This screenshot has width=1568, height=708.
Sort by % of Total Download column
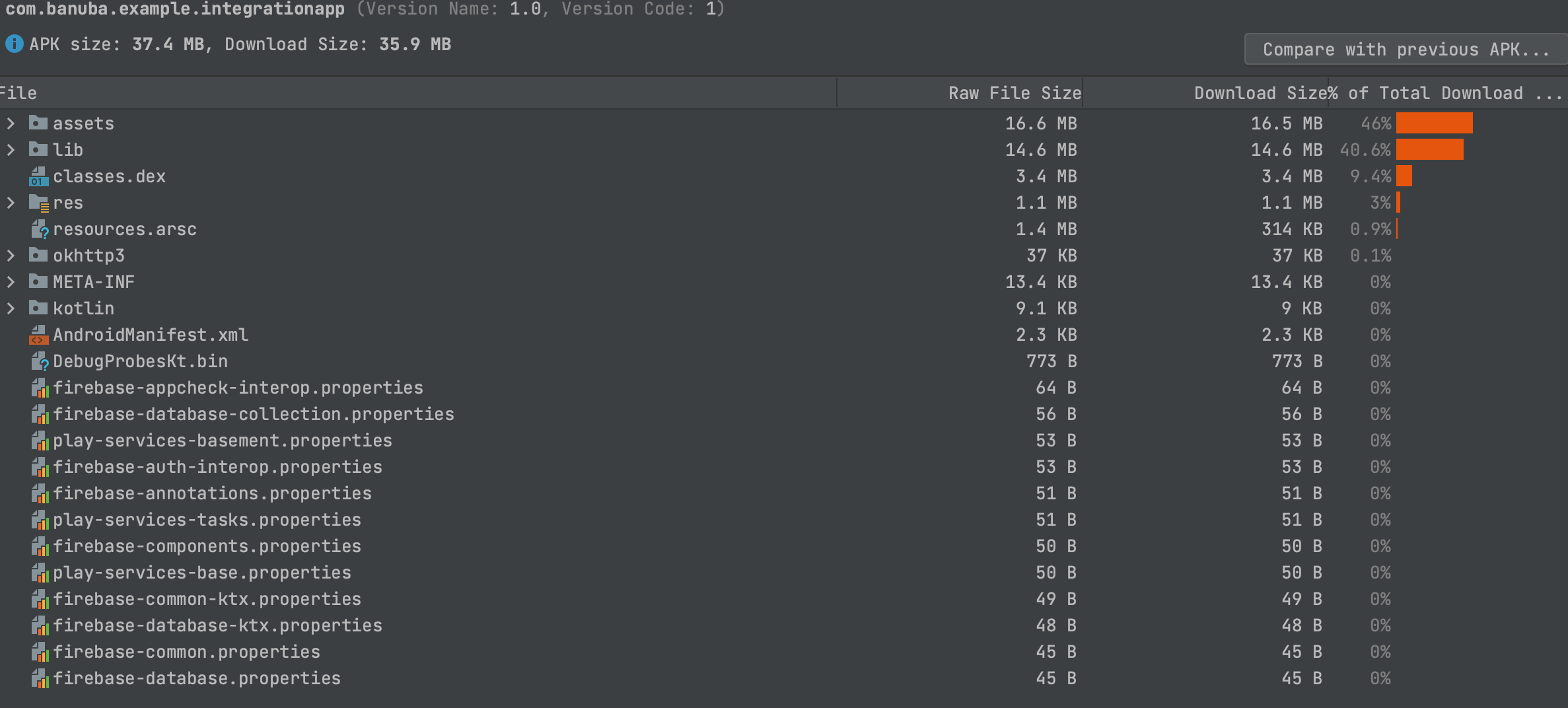[1448, 93]
